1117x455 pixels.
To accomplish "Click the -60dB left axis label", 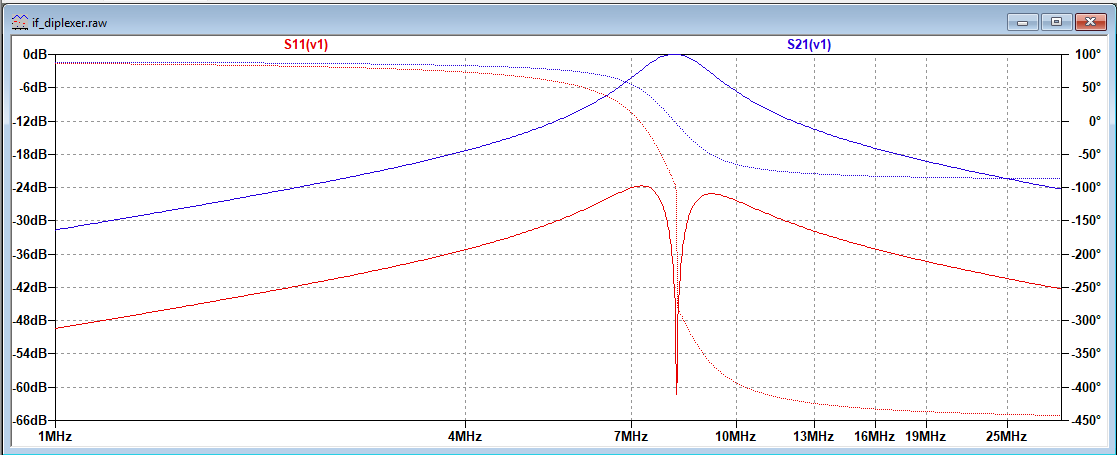I will pos(30,387).
